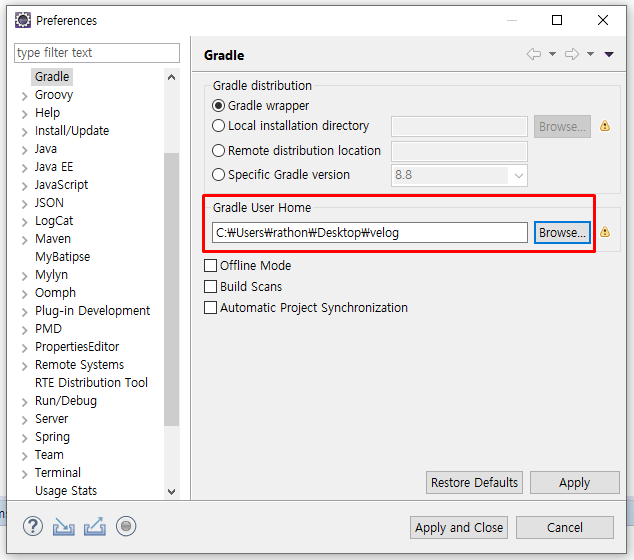Open the PropertiesEditor preference page
Image resolution: width=634 pixels, height=560 pixels.
77,347
